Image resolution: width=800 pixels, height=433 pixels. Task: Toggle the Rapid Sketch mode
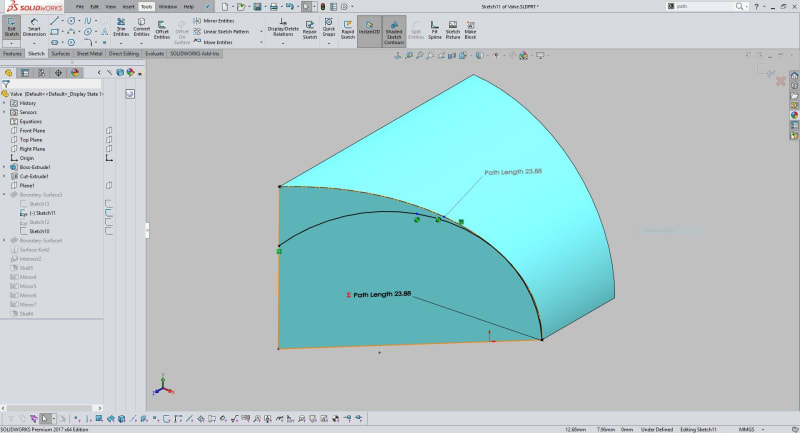coord(348,30)
